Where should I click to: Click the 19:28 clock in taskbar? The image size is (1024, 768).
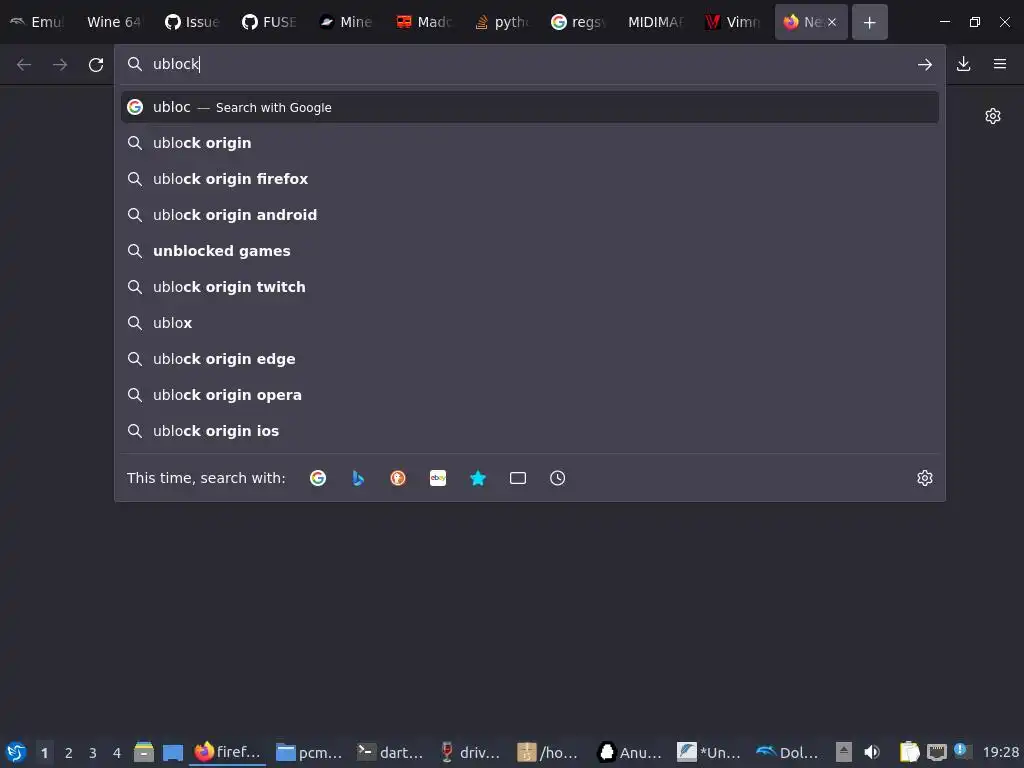coord(1000,753)
